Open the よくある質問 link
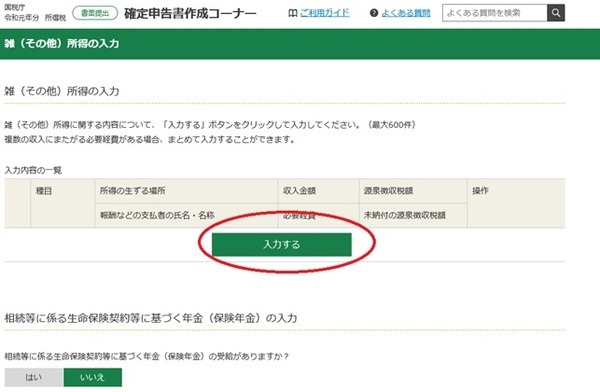600x392 pixels. tap(406, 13)
